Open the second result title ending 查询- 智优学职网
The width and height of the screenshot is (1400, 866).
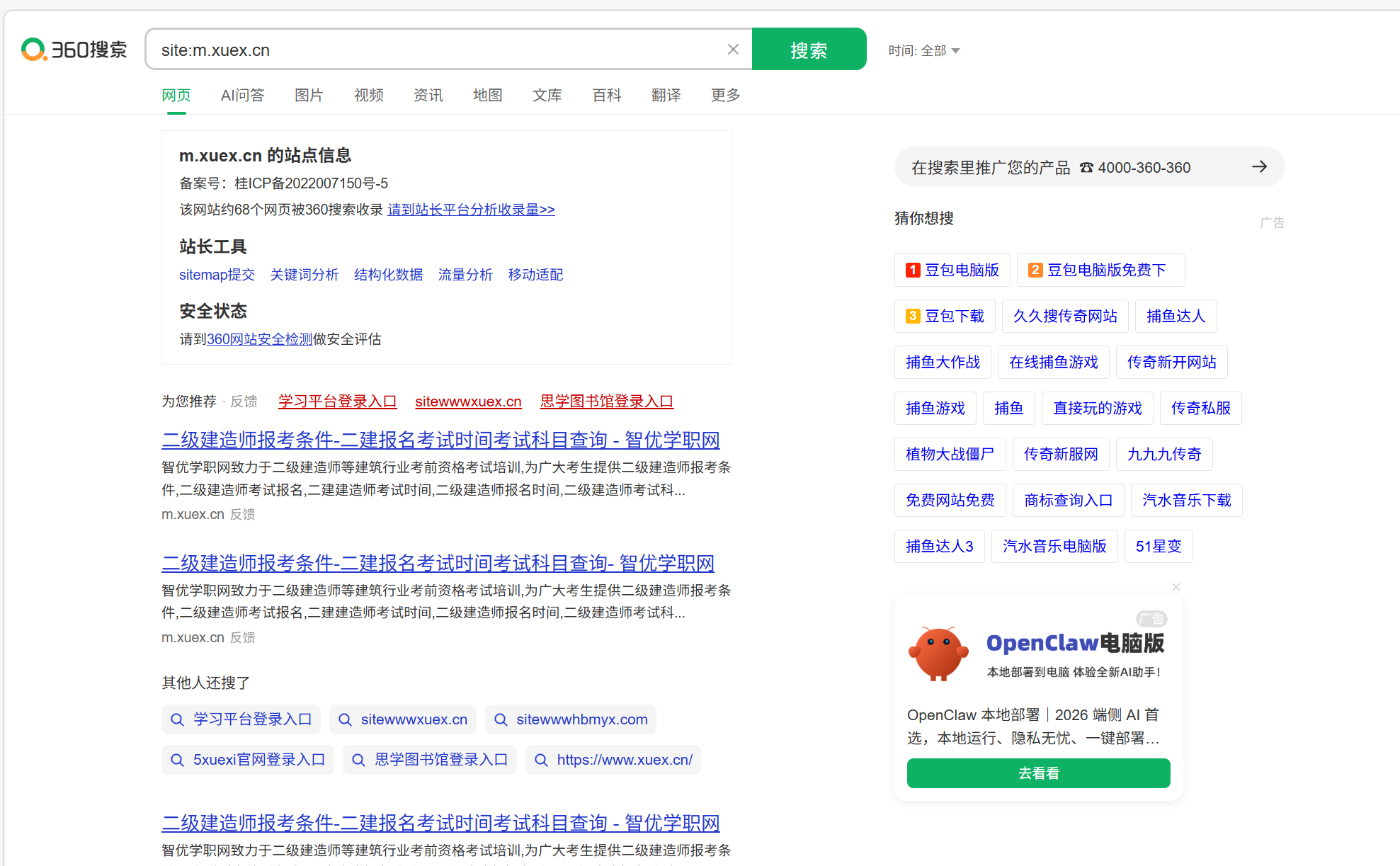[438, 564]
